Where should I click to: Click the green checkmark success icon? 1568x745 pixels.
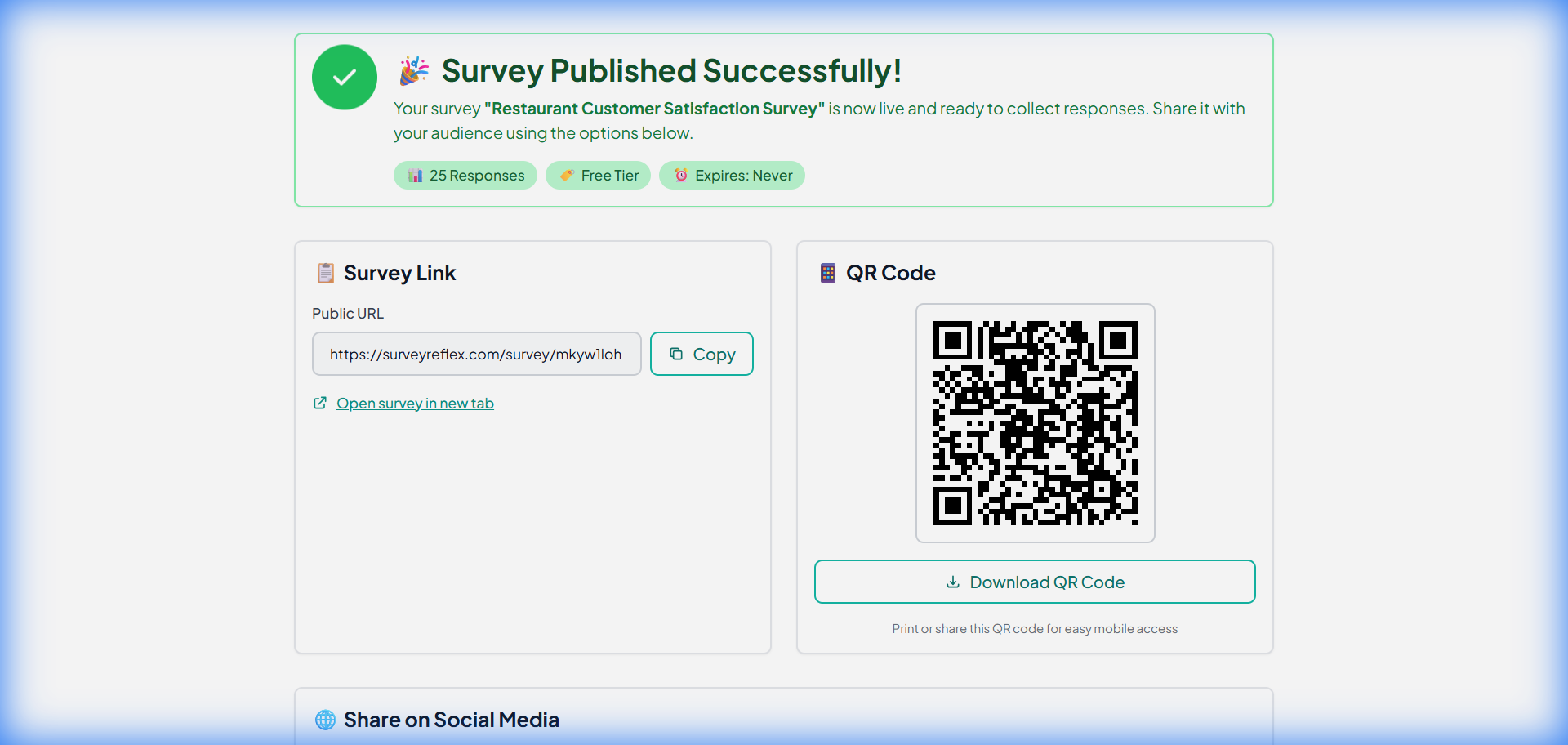(343, 77)
